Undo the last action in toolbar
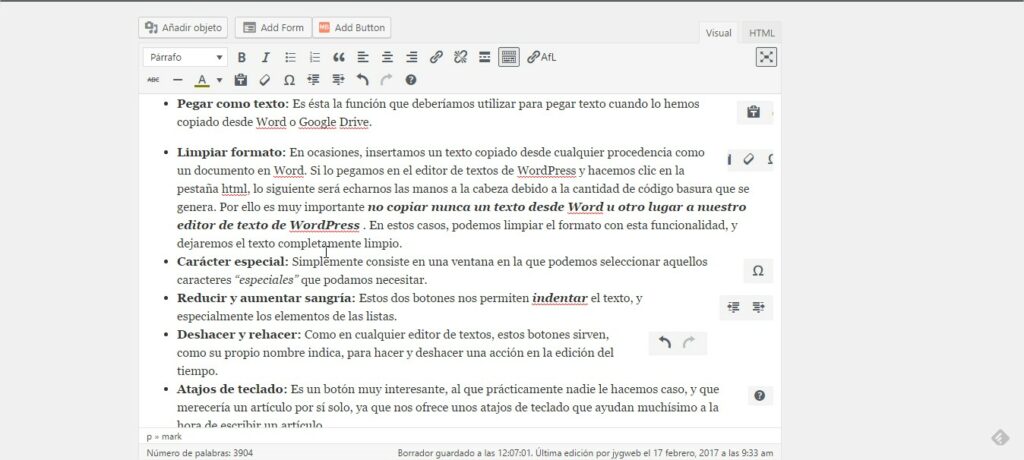Screen dimensions: 1024x460 tap(362, 80)
